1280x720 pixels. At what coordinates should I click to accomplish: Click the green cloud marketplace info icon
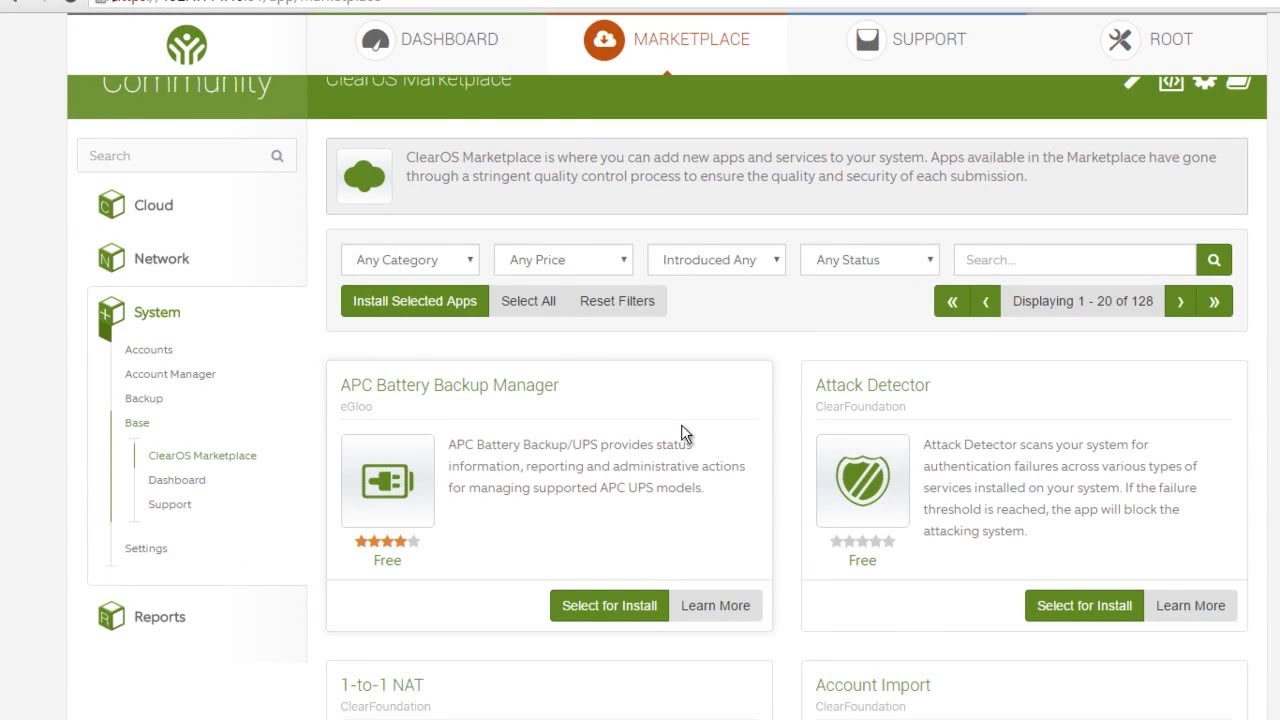click(364, 177)
